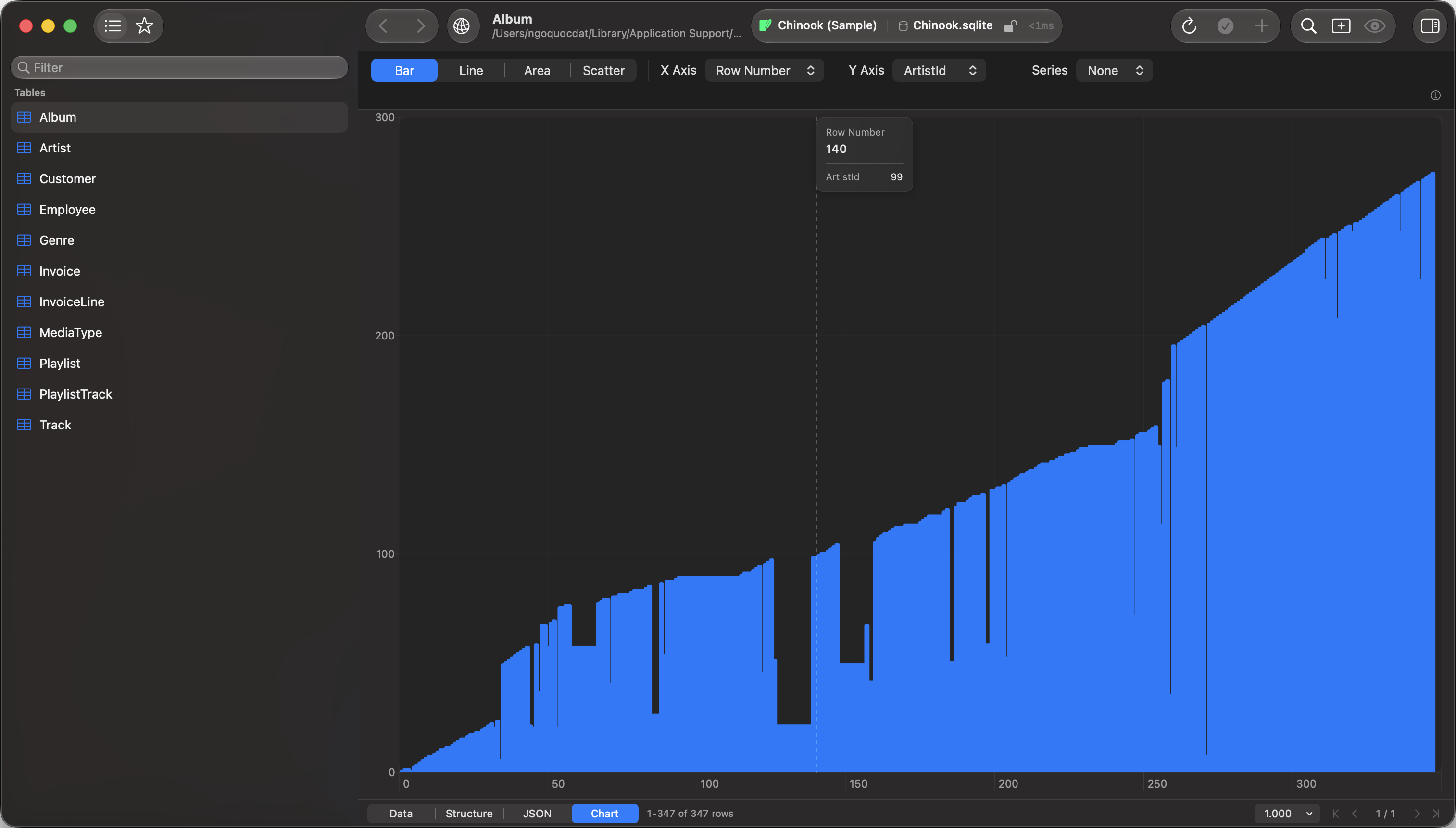
Task: Open new tab window icon
Action: coord(1341,25)
